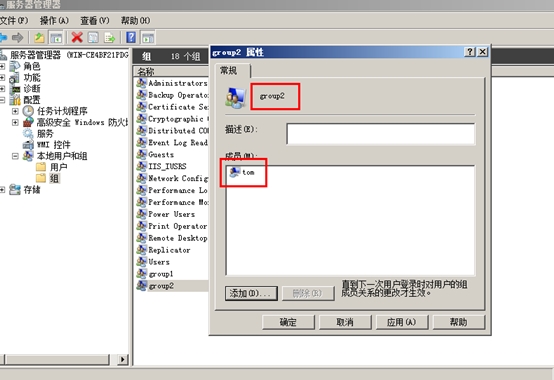Select the Users group row
554x380 pixels.
point(153,262)
